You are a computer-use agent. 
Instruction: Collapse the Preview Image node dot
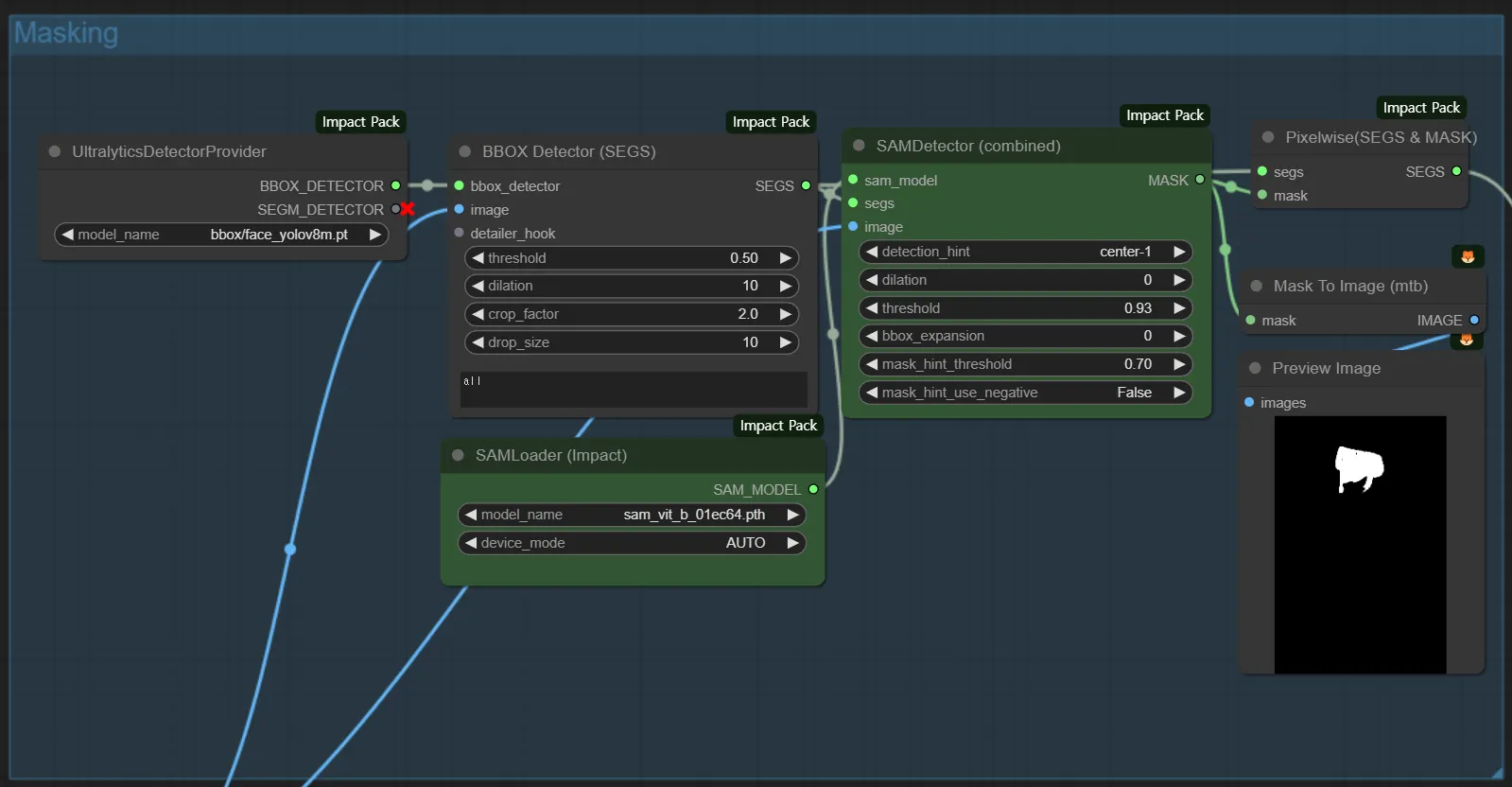click(1256, 368)
